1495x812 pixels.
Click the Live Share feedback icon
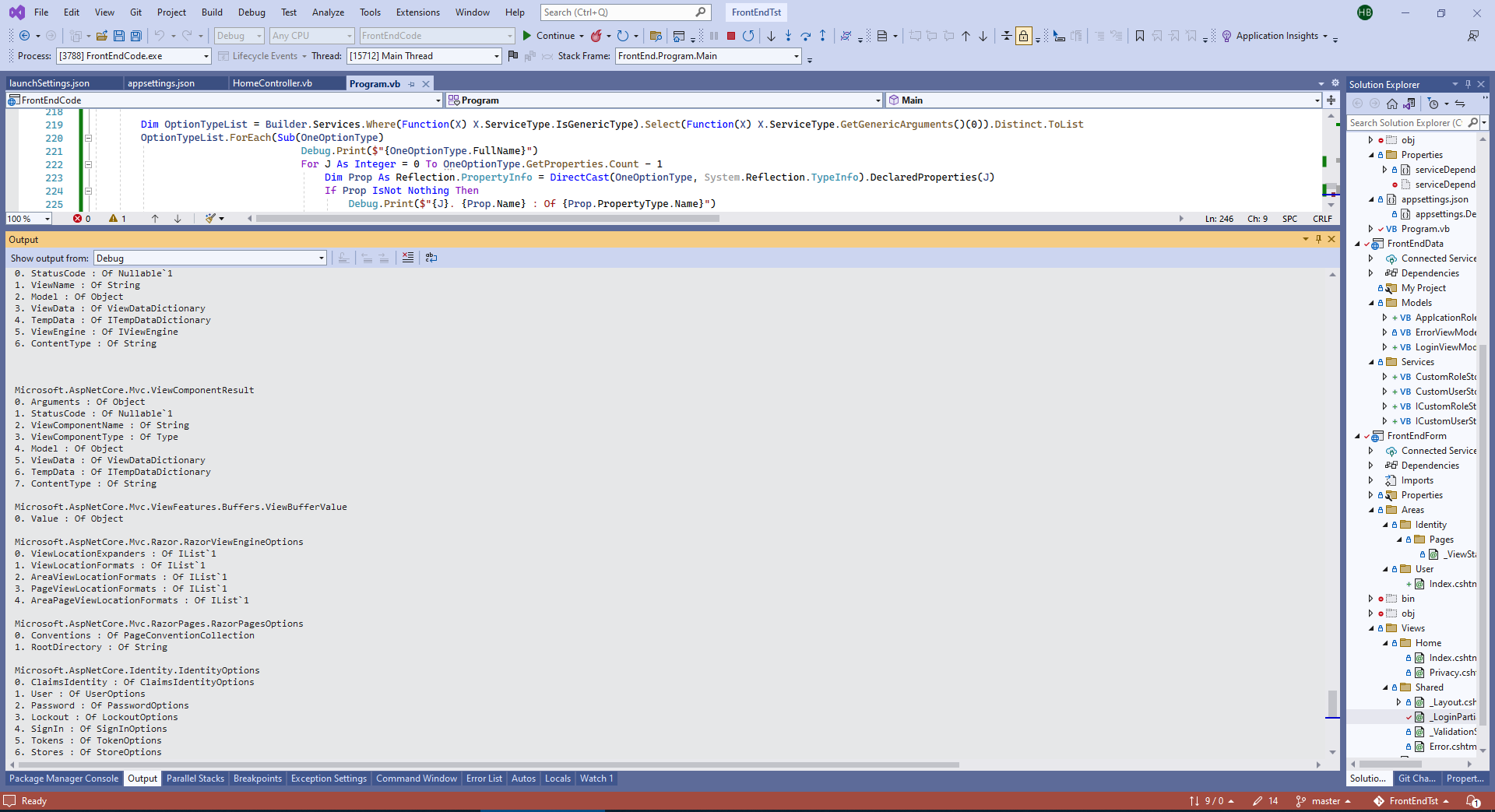(x=1473, y=36)
